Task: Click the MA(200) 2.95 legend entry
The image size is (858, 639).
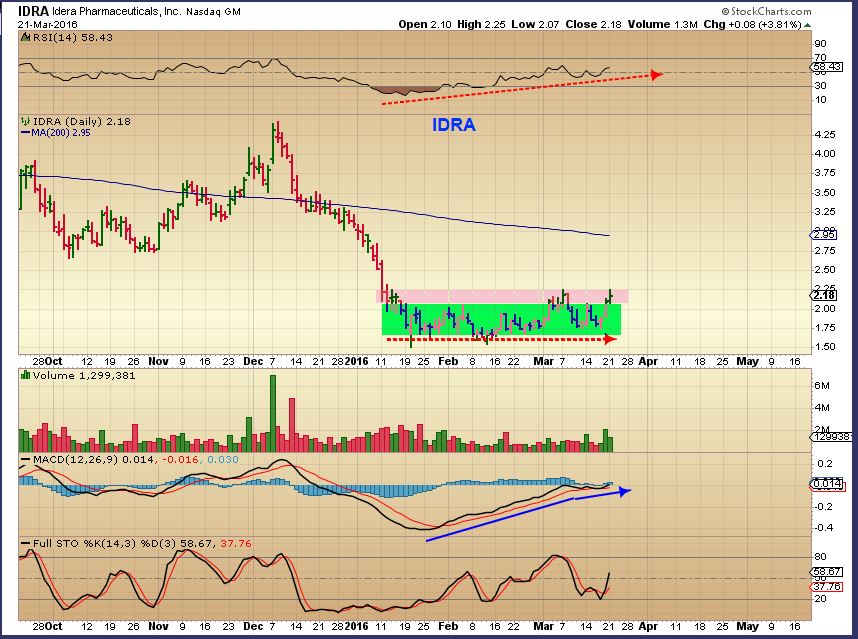Action: (56, 133)
